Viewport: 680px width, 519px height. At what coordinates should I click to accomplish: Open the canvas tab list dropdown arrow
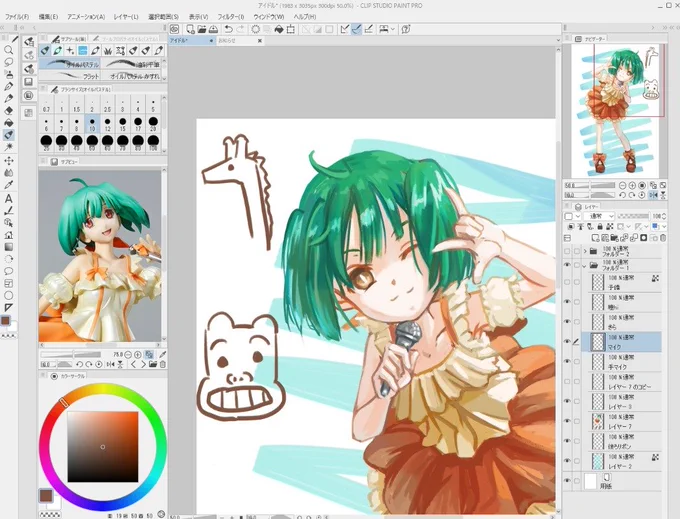pos(558,40)
